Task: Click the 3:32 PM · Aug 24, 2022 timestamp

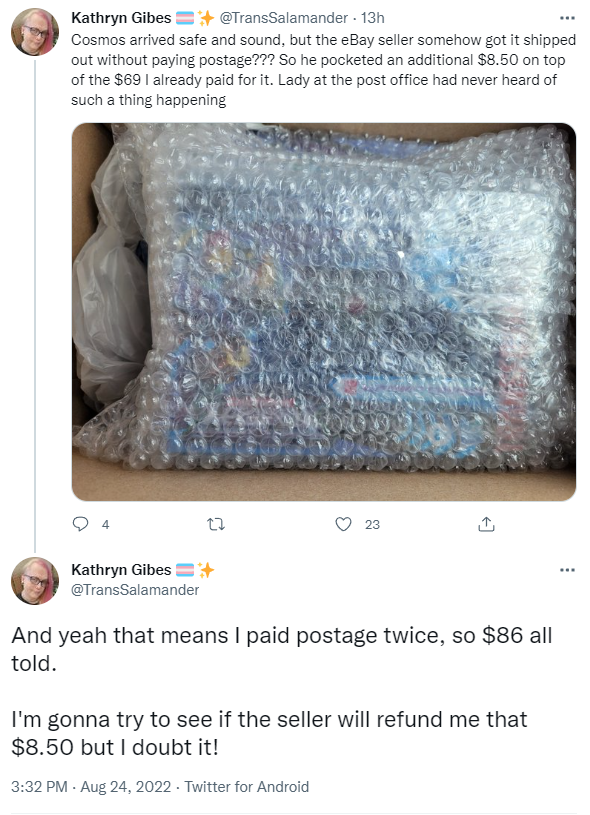Action: [91, 786]
